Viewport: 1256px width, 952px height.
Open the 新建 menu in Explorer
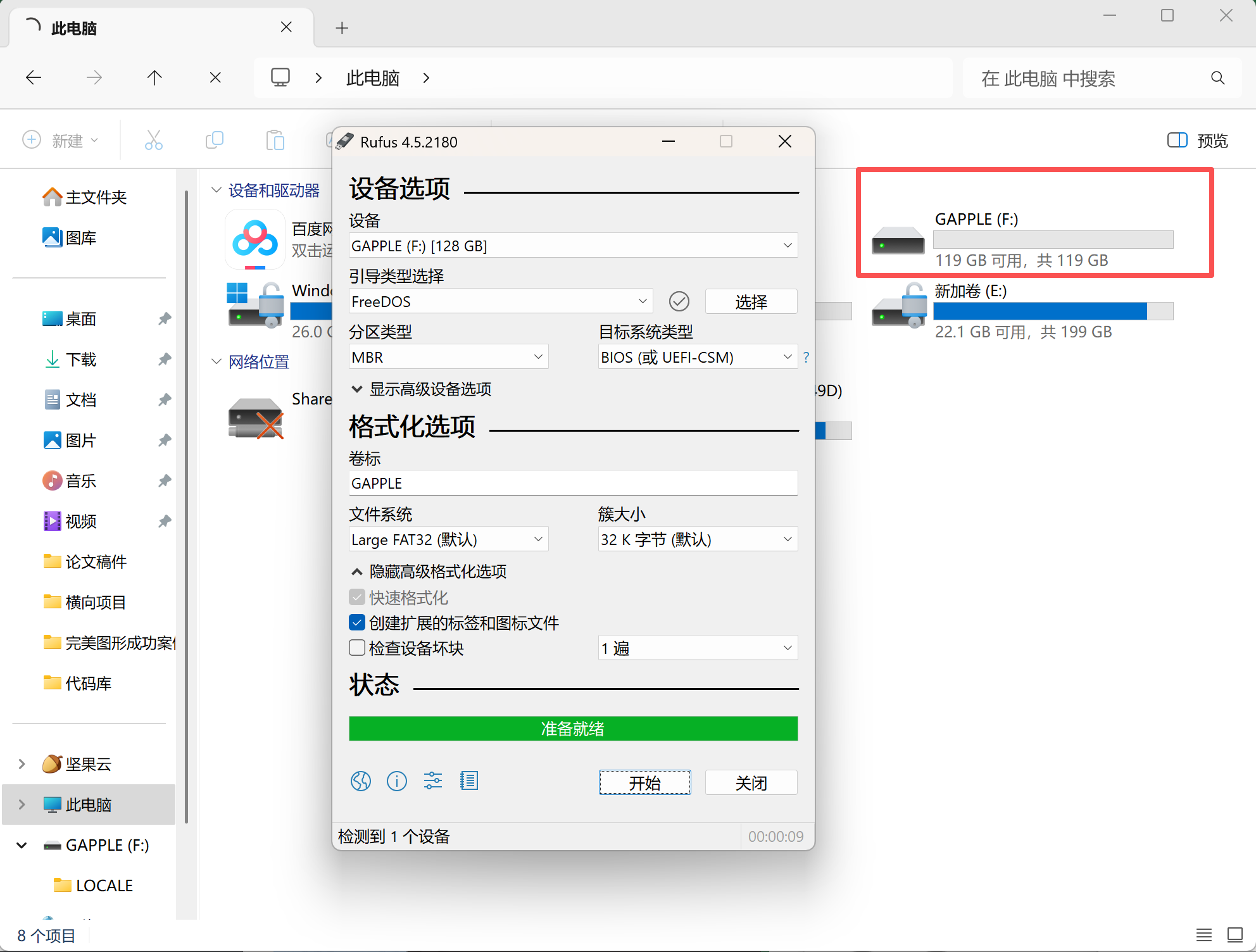(61, 140)
